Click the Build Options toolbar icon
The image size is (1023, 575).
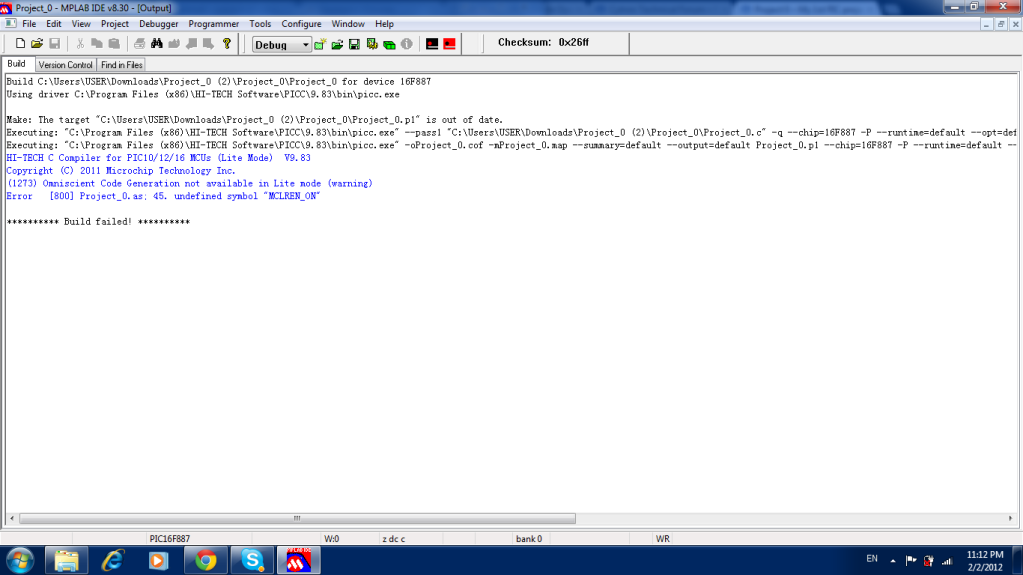click(372, 44)
